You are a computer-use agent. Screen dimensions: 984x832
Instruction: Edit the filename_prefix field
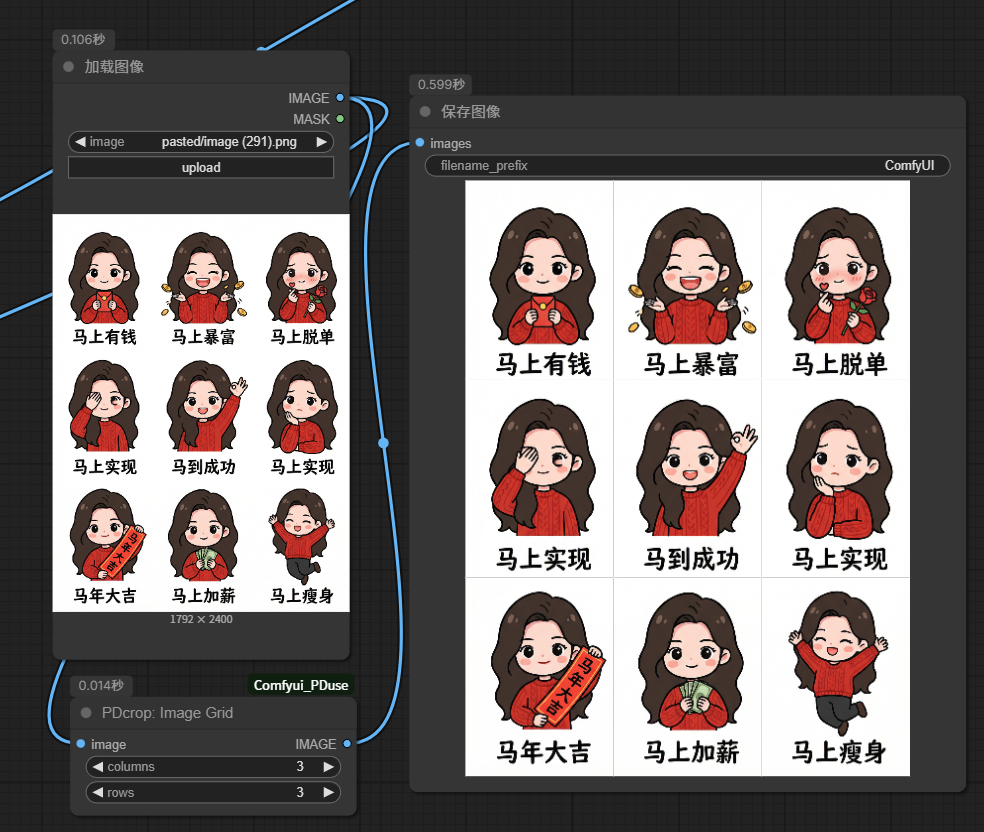pyautogui.click(x=687, y=166)
